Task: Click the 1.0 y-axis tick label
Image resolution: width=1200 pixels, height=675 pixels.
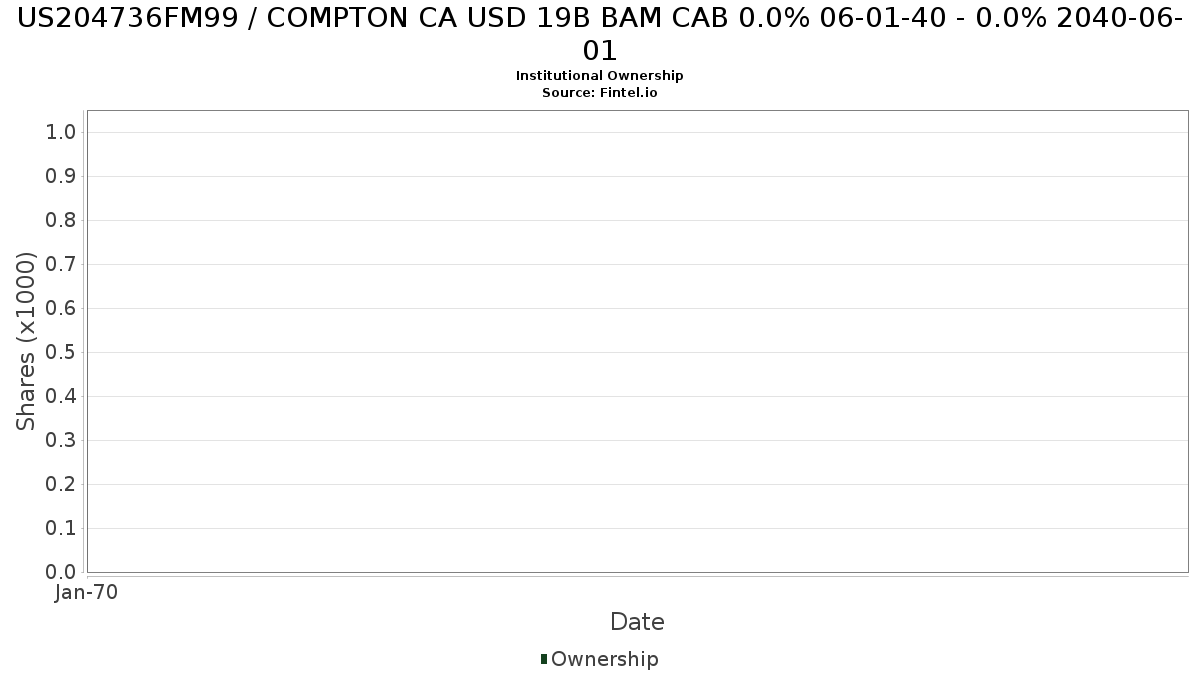Action: (x=61, y=133)
